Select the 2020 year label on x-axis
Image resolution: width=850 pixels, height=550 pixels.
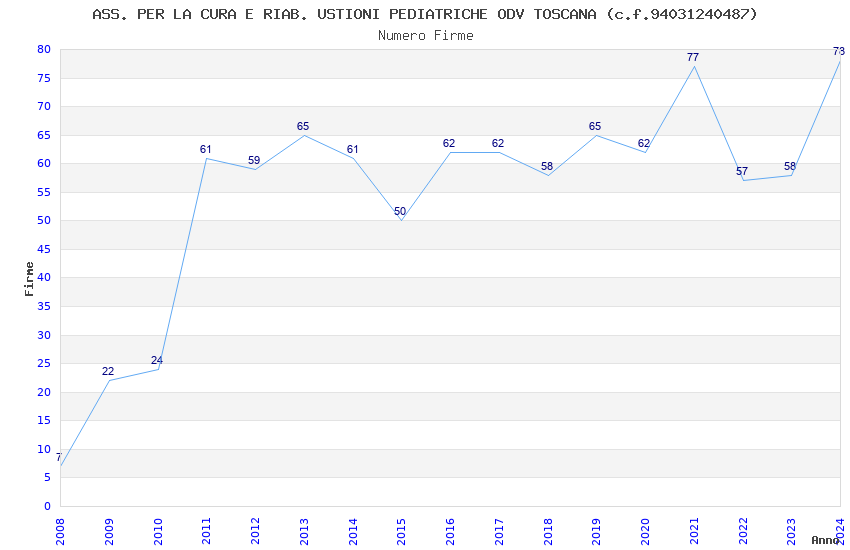646,531
